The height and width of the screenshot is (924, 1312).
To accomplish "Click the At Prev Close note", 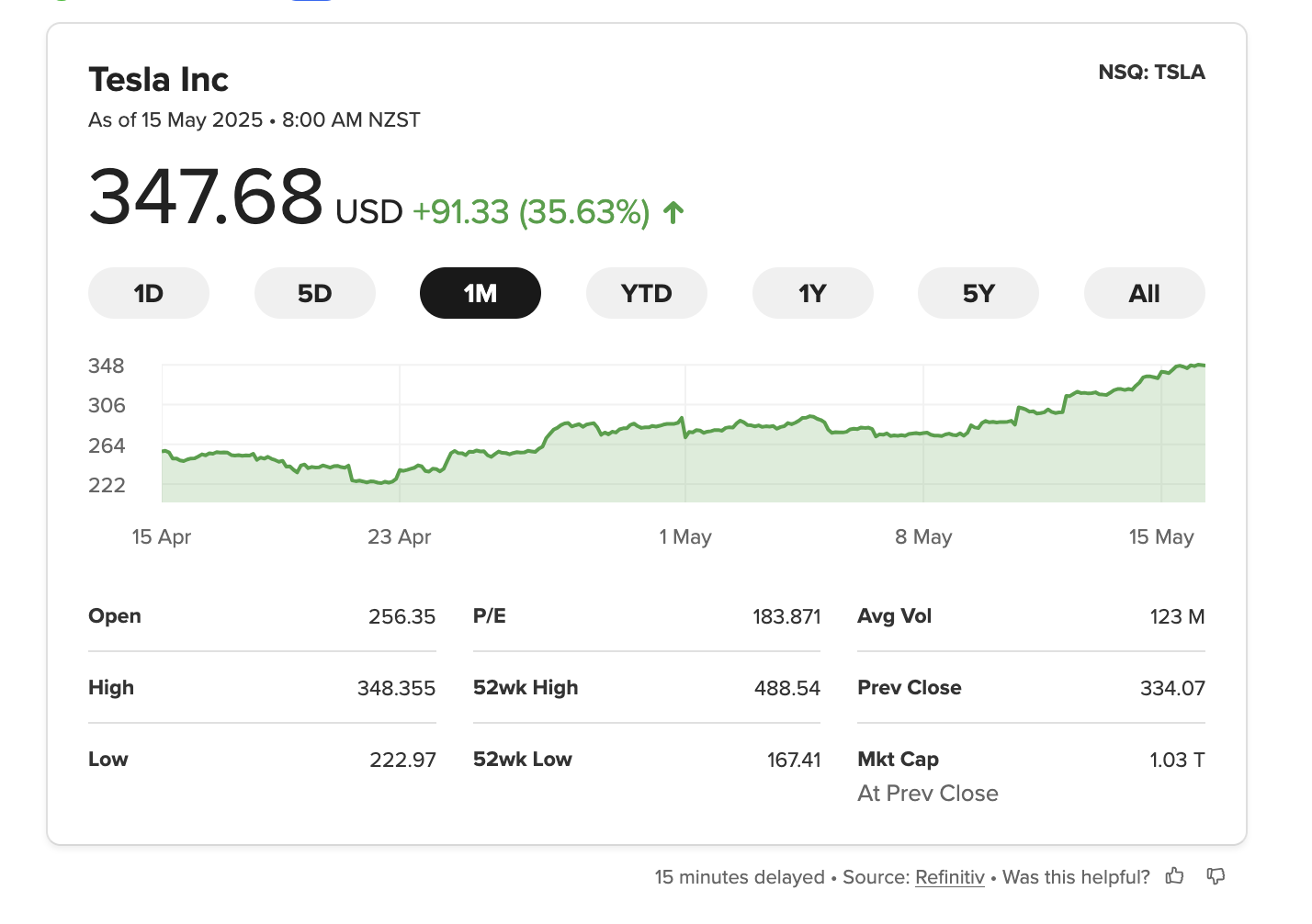I will [x=927, y=794].
